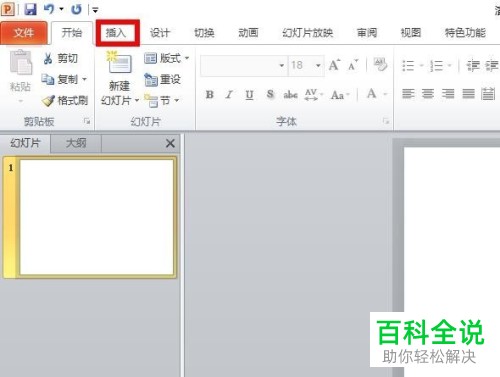500x377 pixels.
Task: Activate 格式刷 (Format Painter)
Action: pyautogui.click(x=65, y=100)
